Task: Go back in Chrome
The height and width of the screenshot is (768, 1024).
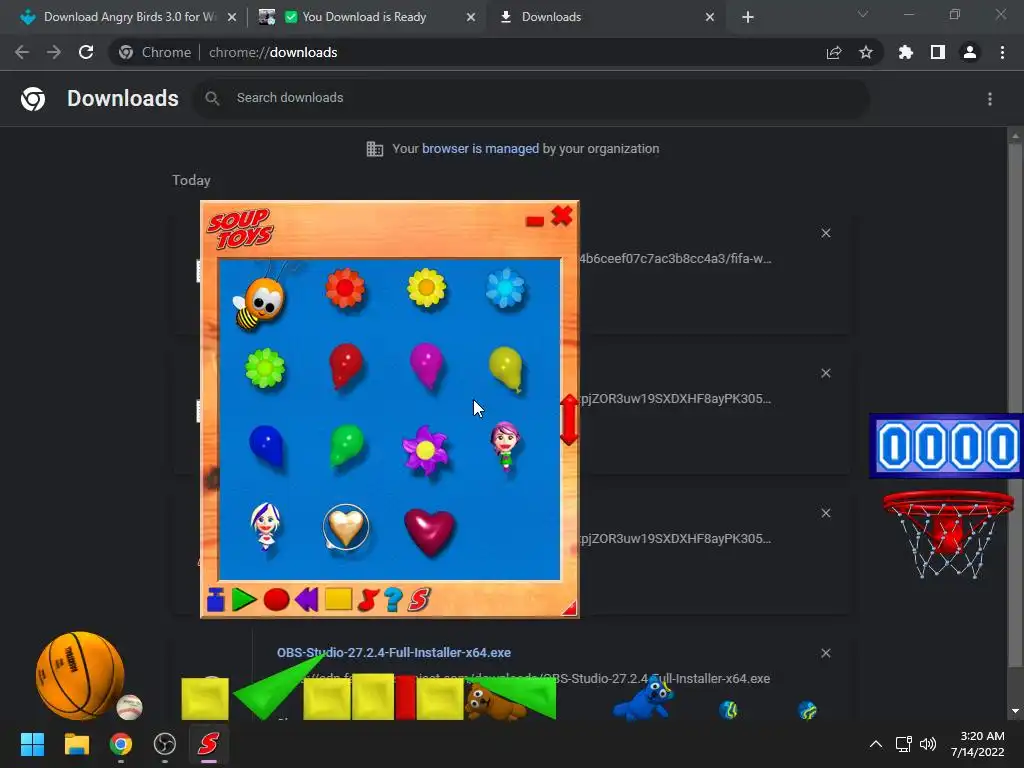Action: click(x=22, y=52)
